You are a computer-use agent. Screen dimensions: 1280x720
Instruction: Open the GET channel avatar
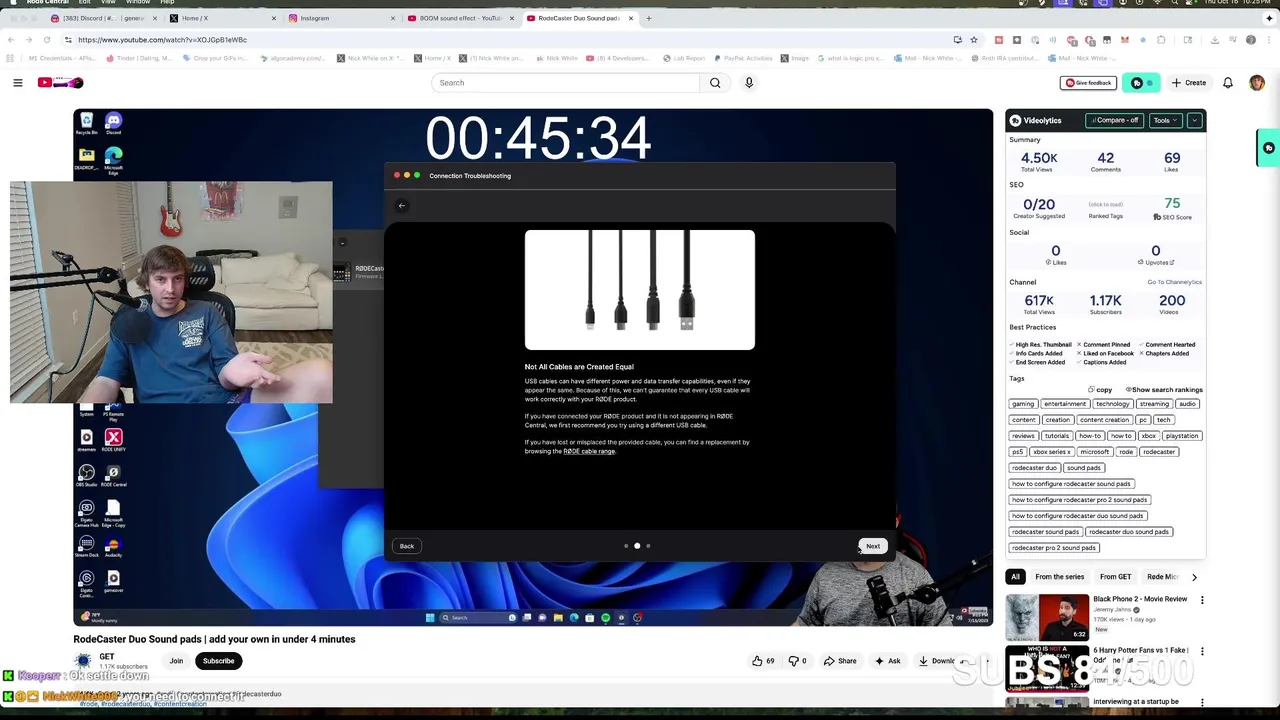pos(83,660)
